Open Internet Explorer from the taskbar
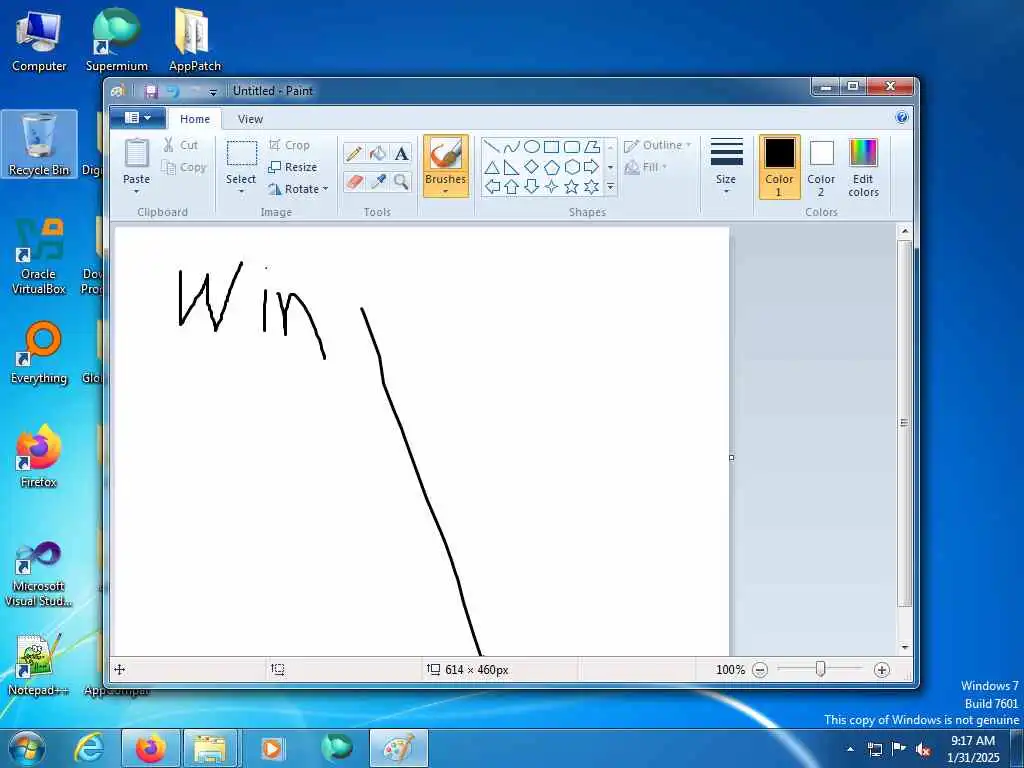The width and height of the screenshot is (1024, 768). pos(89,748)
